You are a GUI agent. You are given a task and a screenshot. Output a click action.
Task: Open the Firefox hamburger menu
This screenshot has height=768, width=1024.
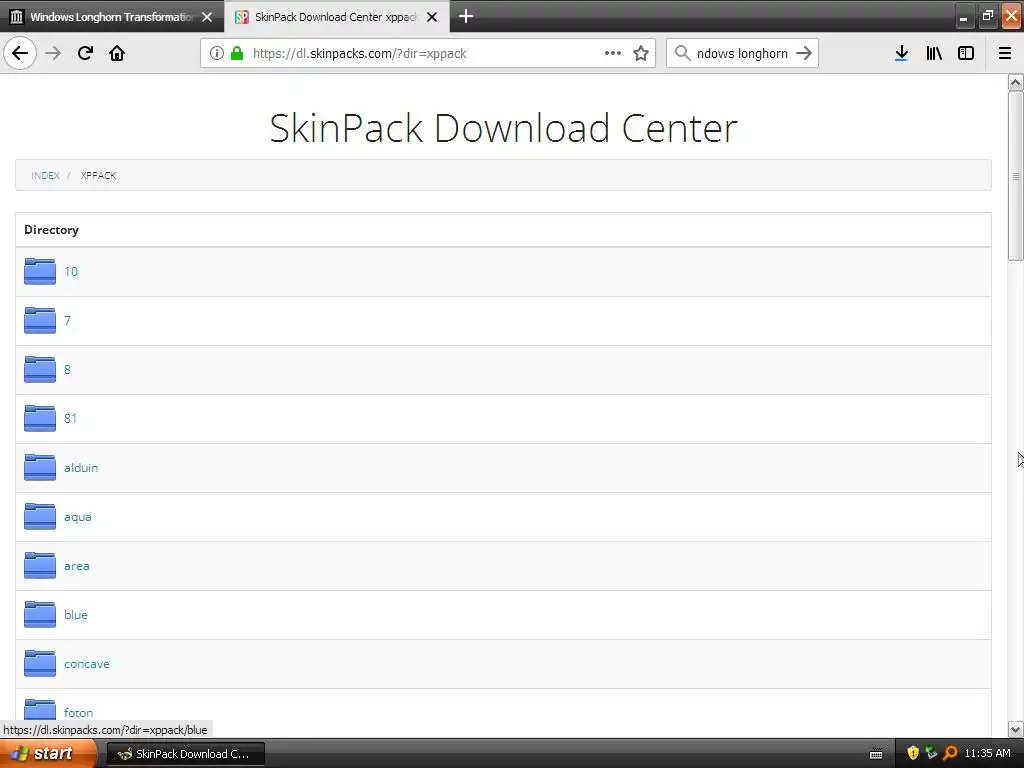[1005, 53]
